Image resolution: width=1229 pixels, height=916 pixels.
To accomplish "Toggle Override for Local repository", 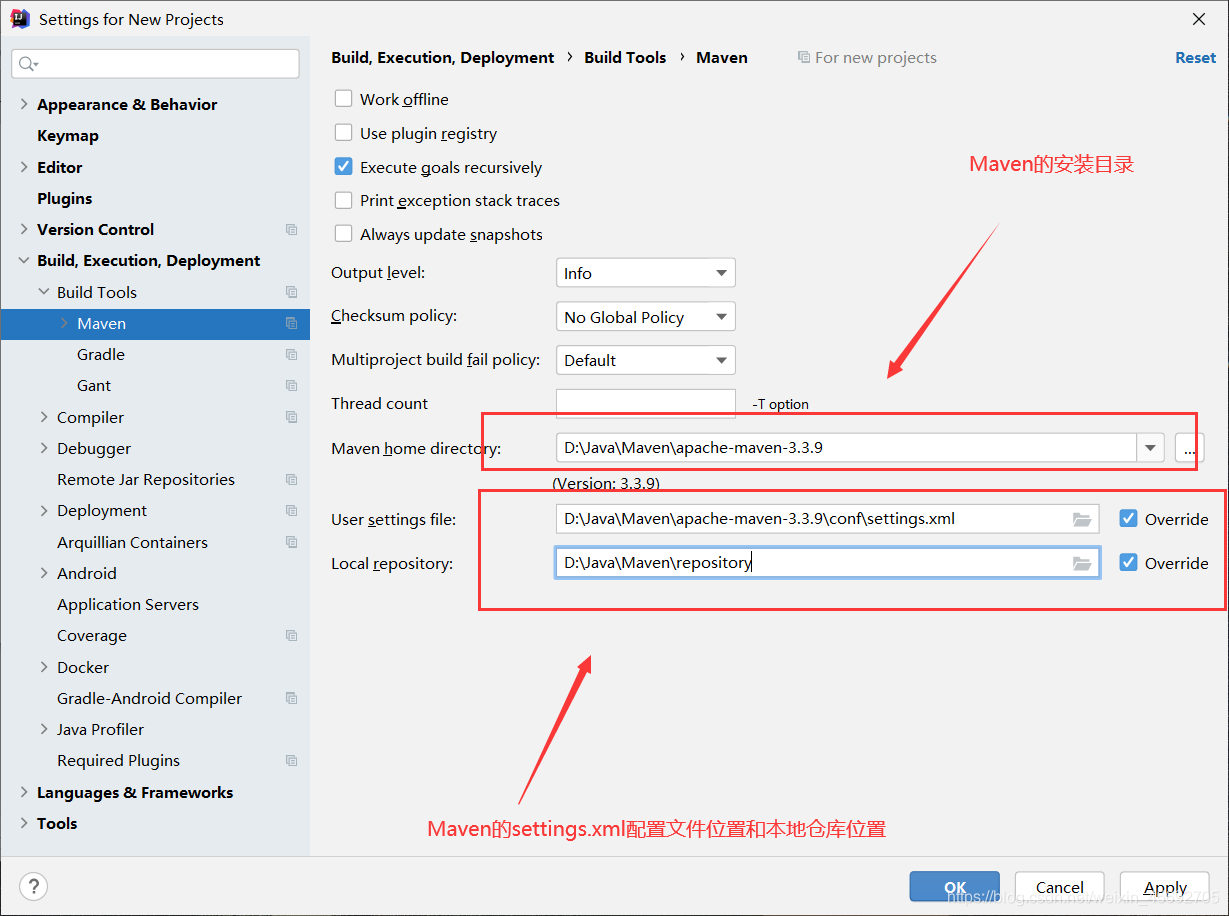I will point(1128,563).
